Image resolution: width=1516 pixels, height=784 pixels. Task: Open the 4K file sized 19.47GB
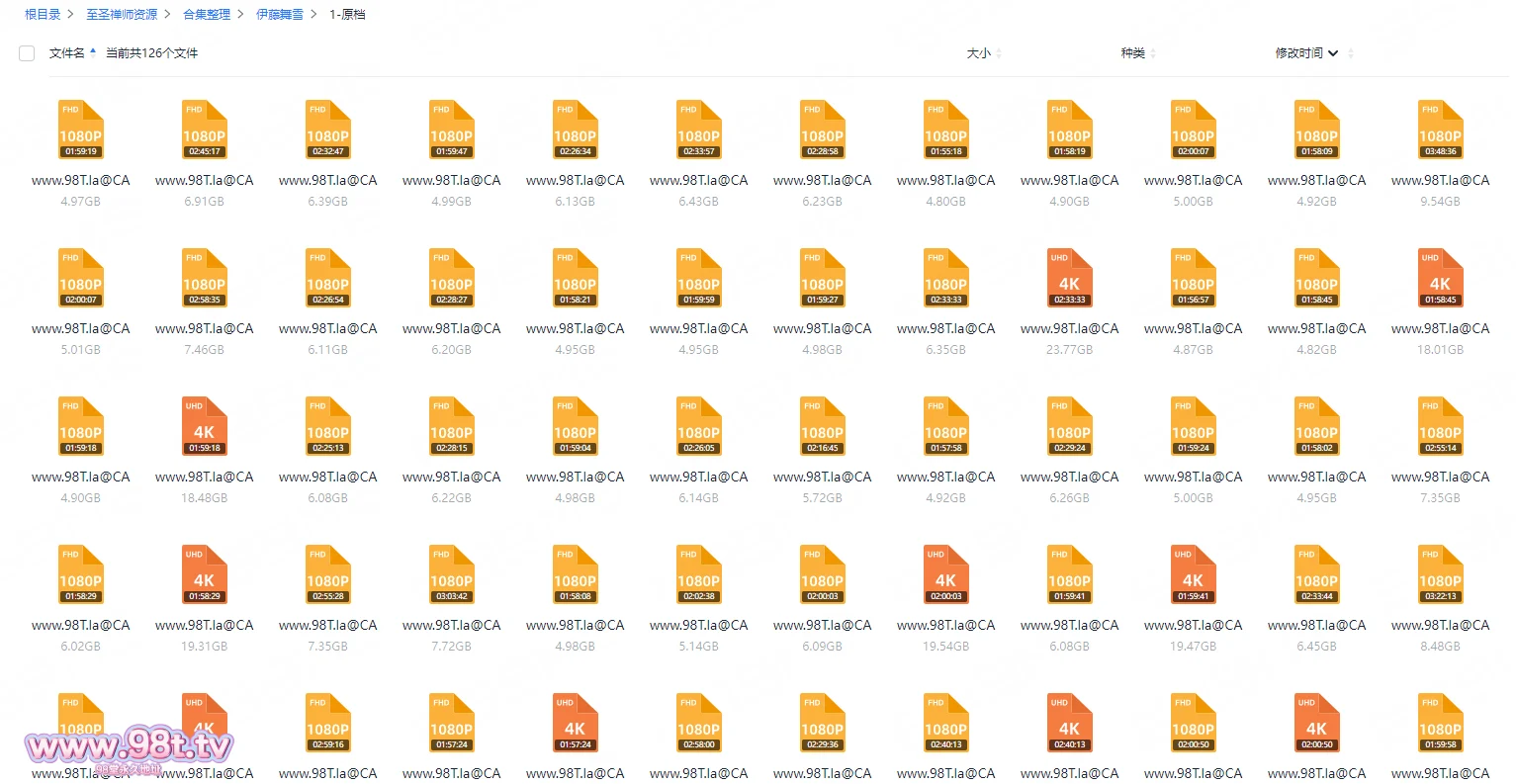1193,575
